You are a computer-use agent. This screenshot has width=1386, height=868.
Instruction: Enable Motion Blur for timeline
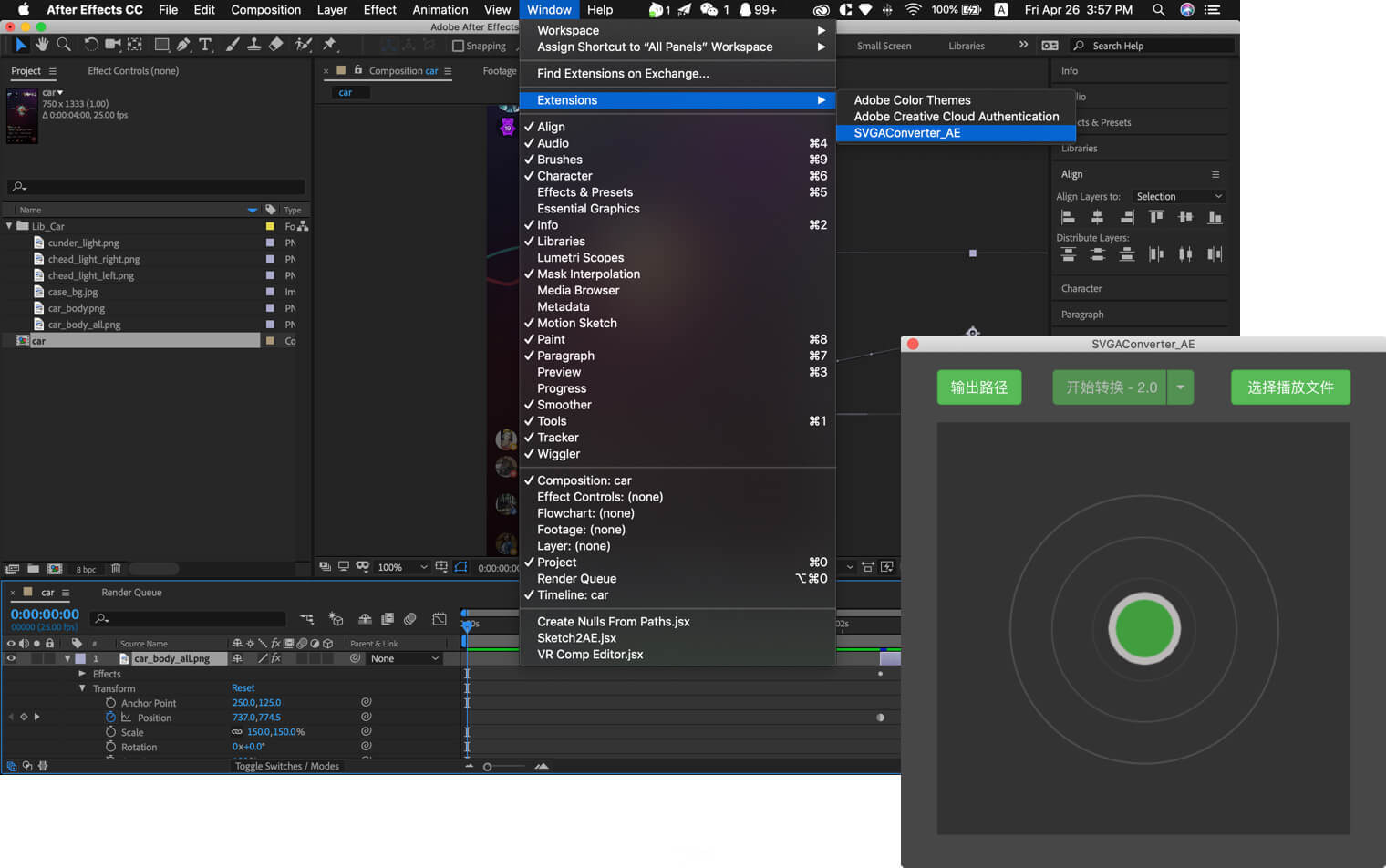[410, 619]
